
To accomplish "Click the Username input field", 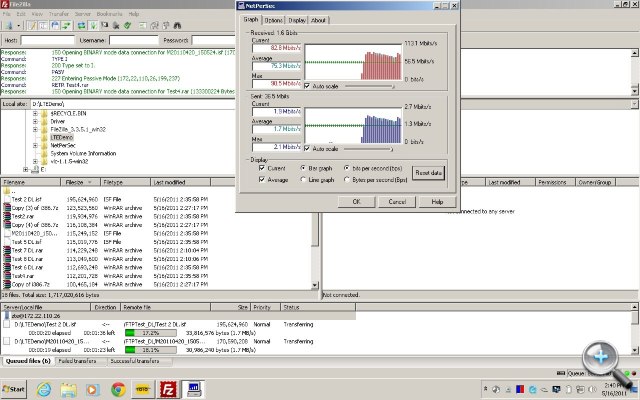I will coord(134,40).
